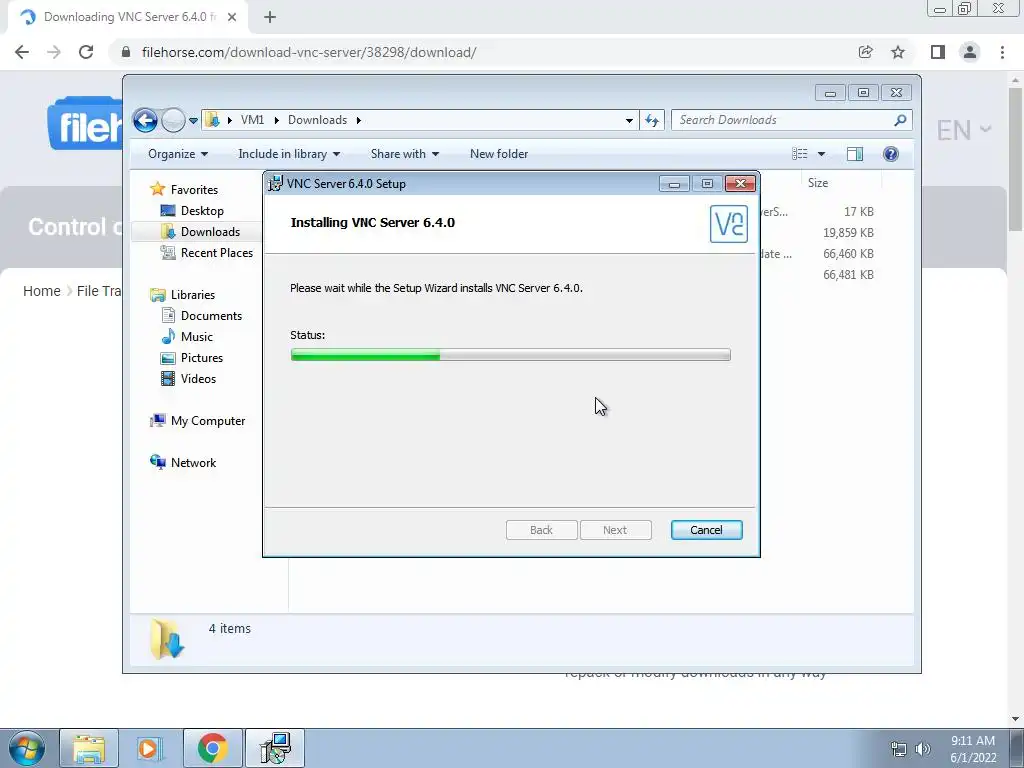Viewport: 1024px width, 768px height.
Task: Open the address bar history dropdown
Action: 629,120
